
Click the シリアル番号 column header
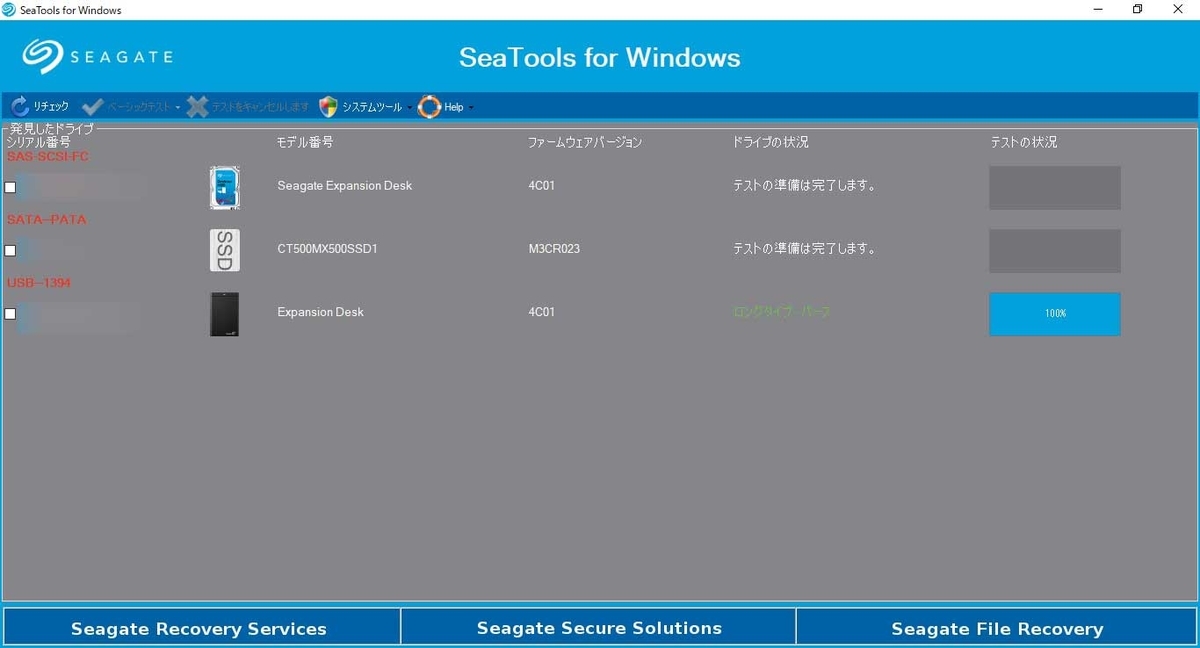39,142
